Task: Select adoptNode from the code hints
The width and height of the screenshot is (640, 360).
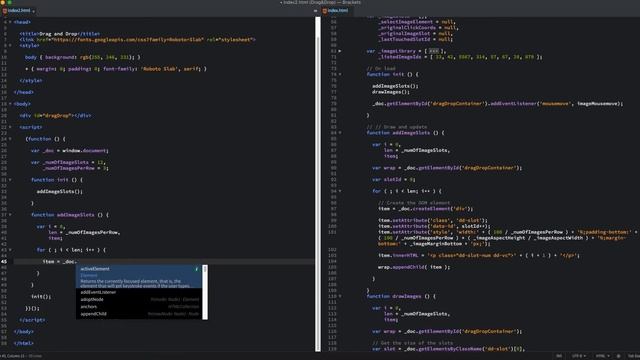Action: coord(139,300)
